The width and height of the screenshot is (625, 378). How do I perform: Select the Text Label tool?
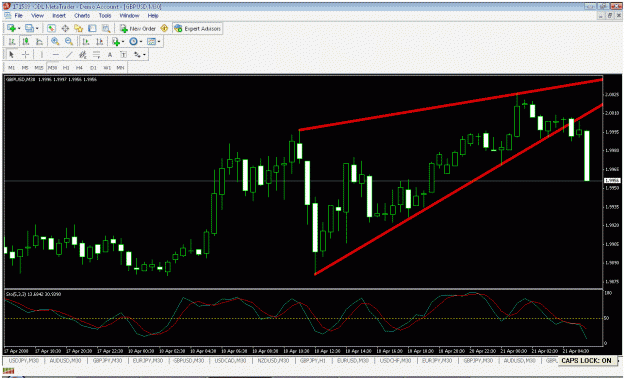(124, 55)
